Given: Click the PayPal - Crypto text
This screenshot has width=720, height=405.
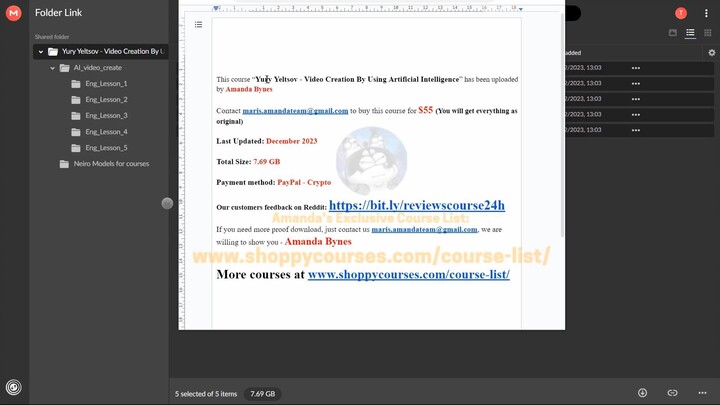Looking at the screenshot, I should pos(304,182).
